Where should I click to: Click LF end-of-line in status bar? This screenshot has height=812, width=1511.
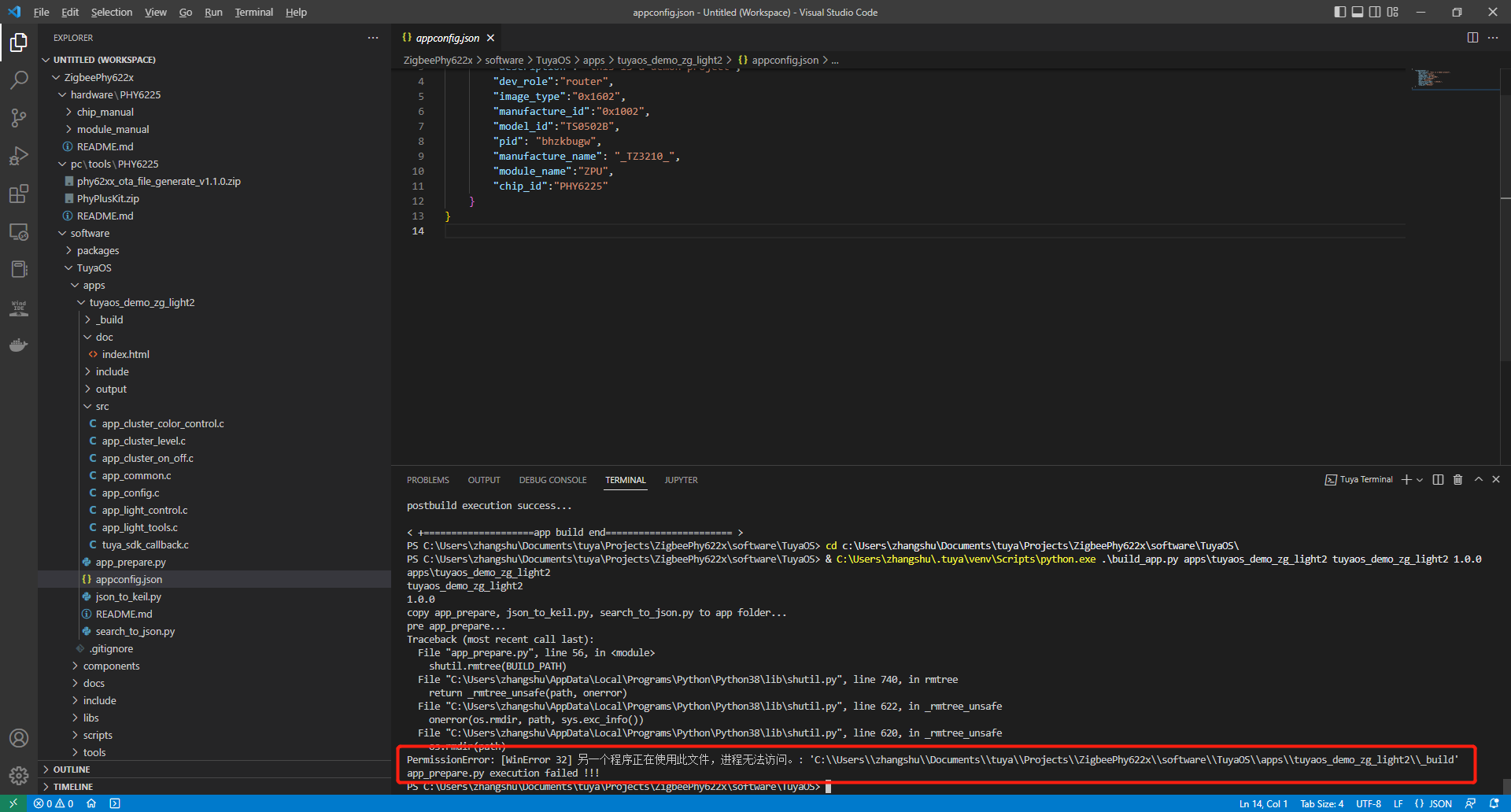tap(1398, 803)
